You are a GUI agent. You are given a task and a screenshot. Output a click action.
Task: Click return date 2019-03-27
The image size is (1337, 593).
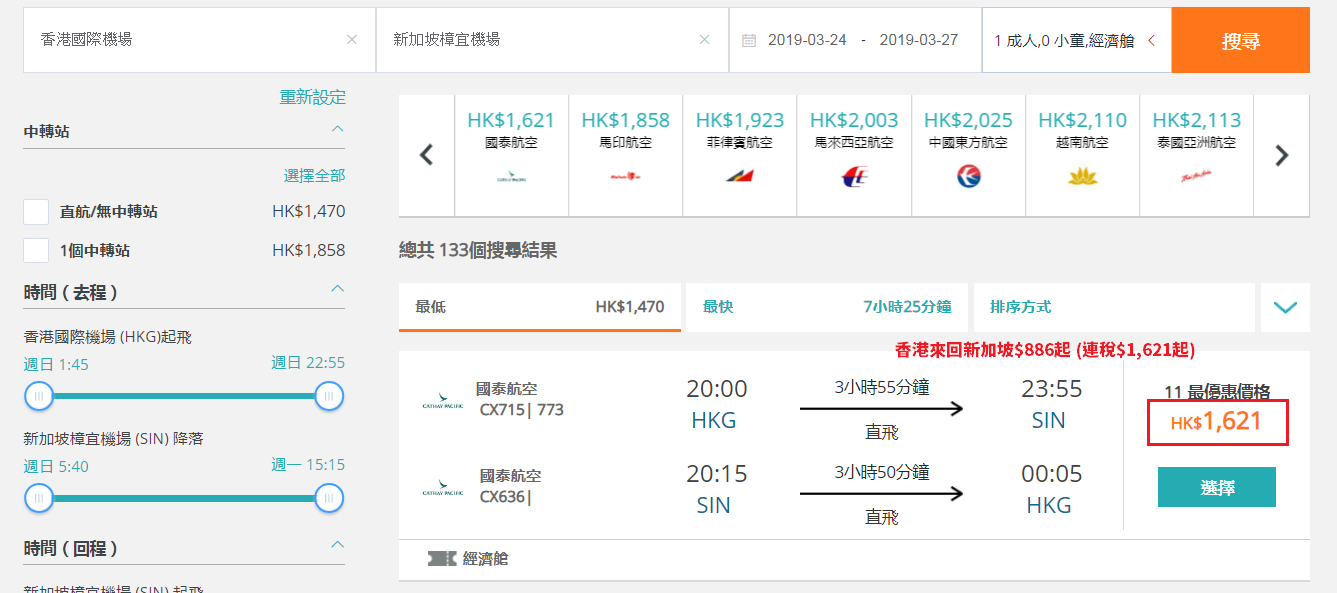coord(919,40)
